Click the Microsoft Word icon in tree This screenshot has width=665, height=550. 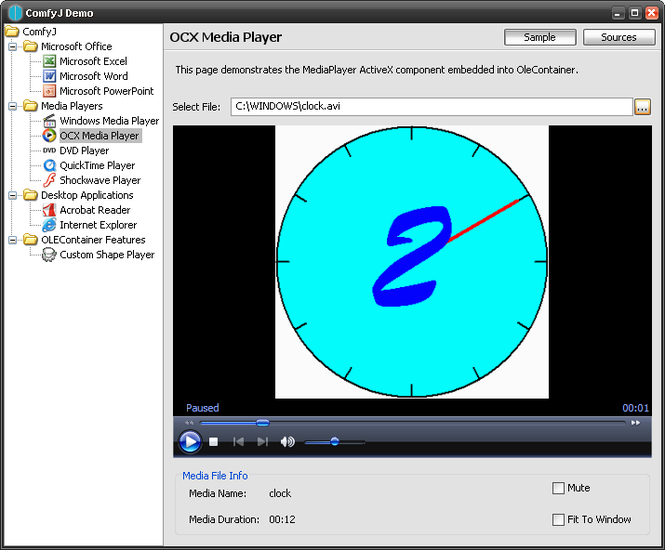pyautogui.click(x=50, y=76)
